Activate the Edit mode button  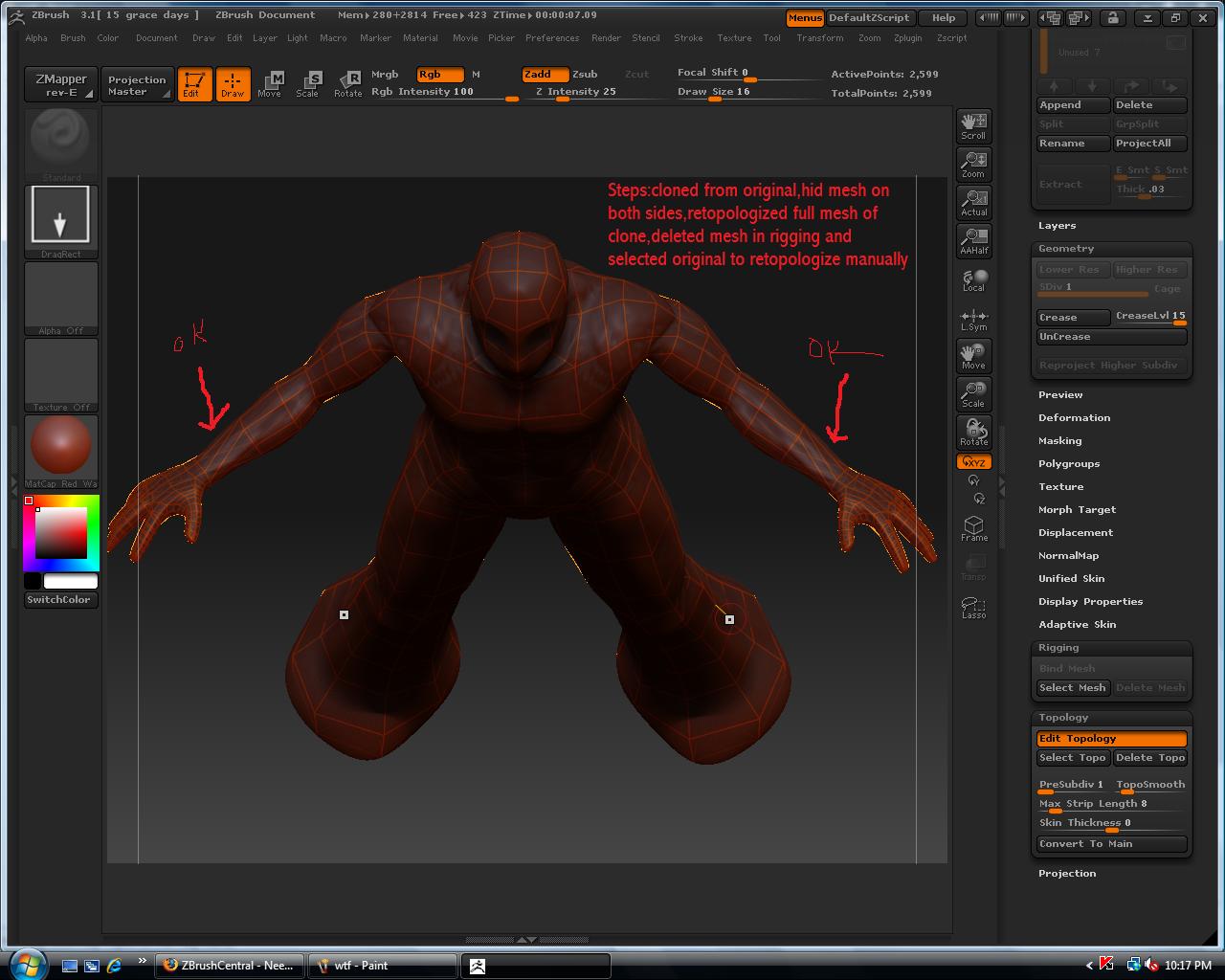(x=195, y=84)
